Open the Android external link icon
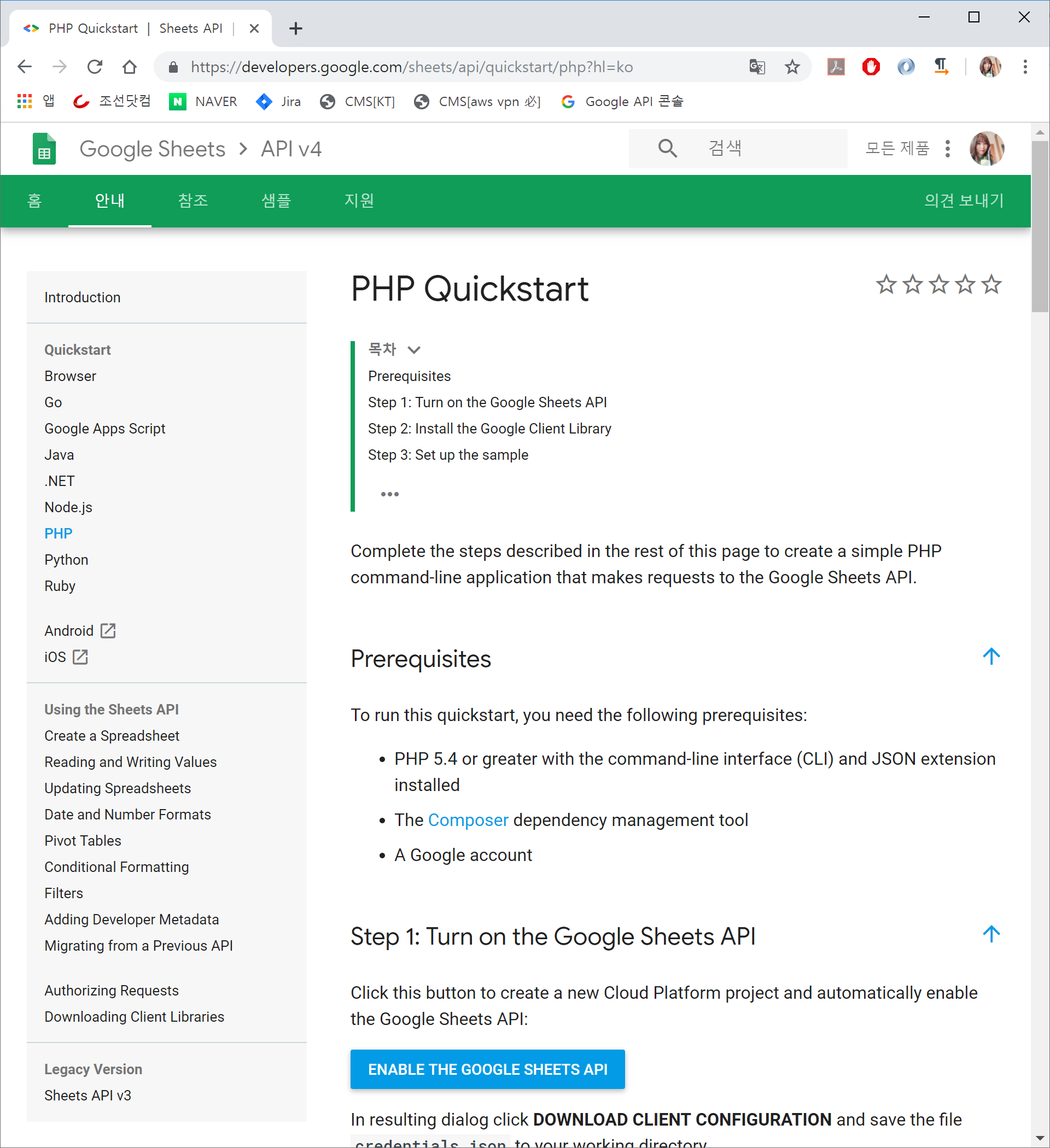Viewport: 1050px width, 1148px height. [108, 630]
